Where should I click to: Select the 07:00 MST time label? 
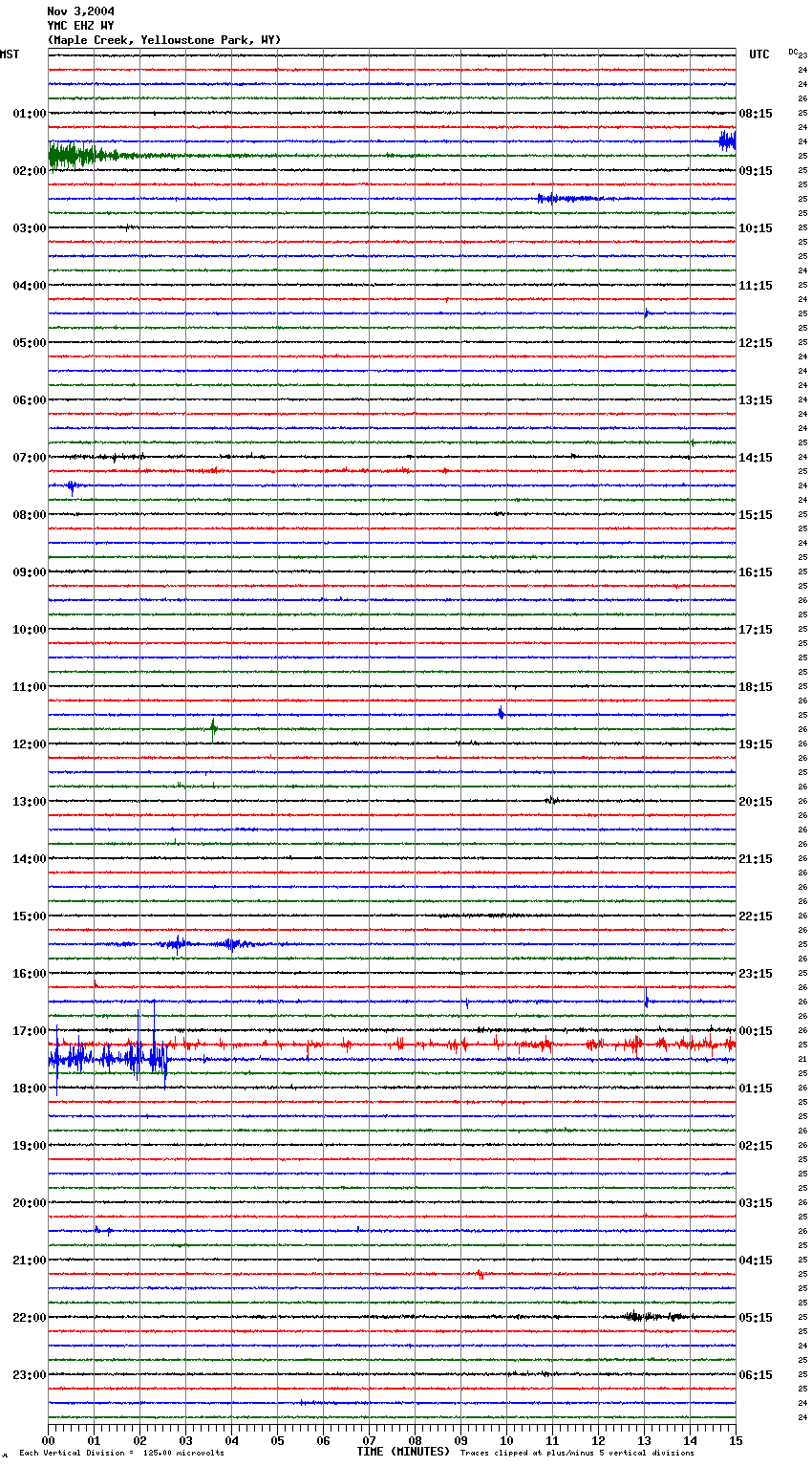[29, 458]
